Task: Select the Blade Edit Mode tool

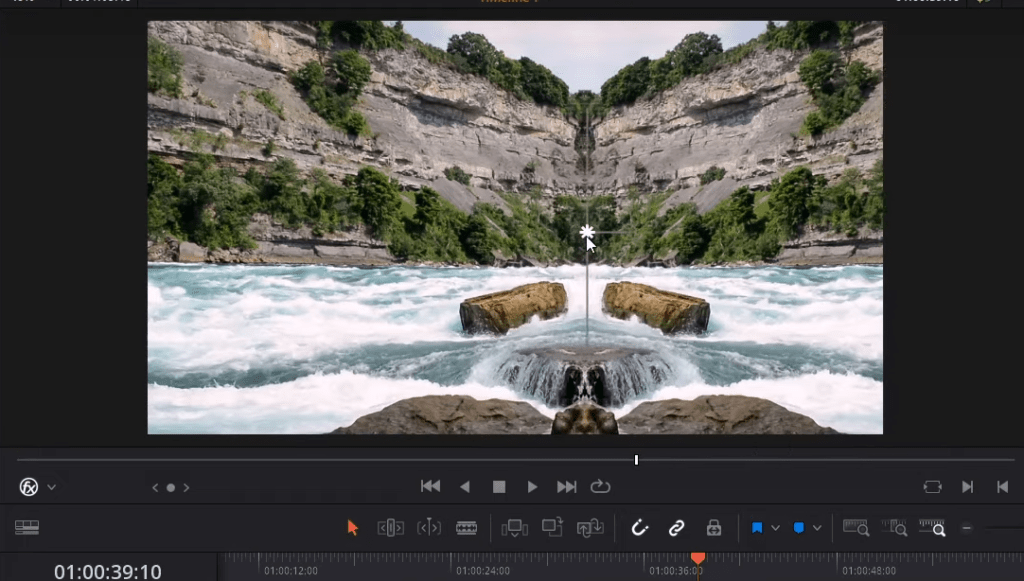Action: pos(466,527)
